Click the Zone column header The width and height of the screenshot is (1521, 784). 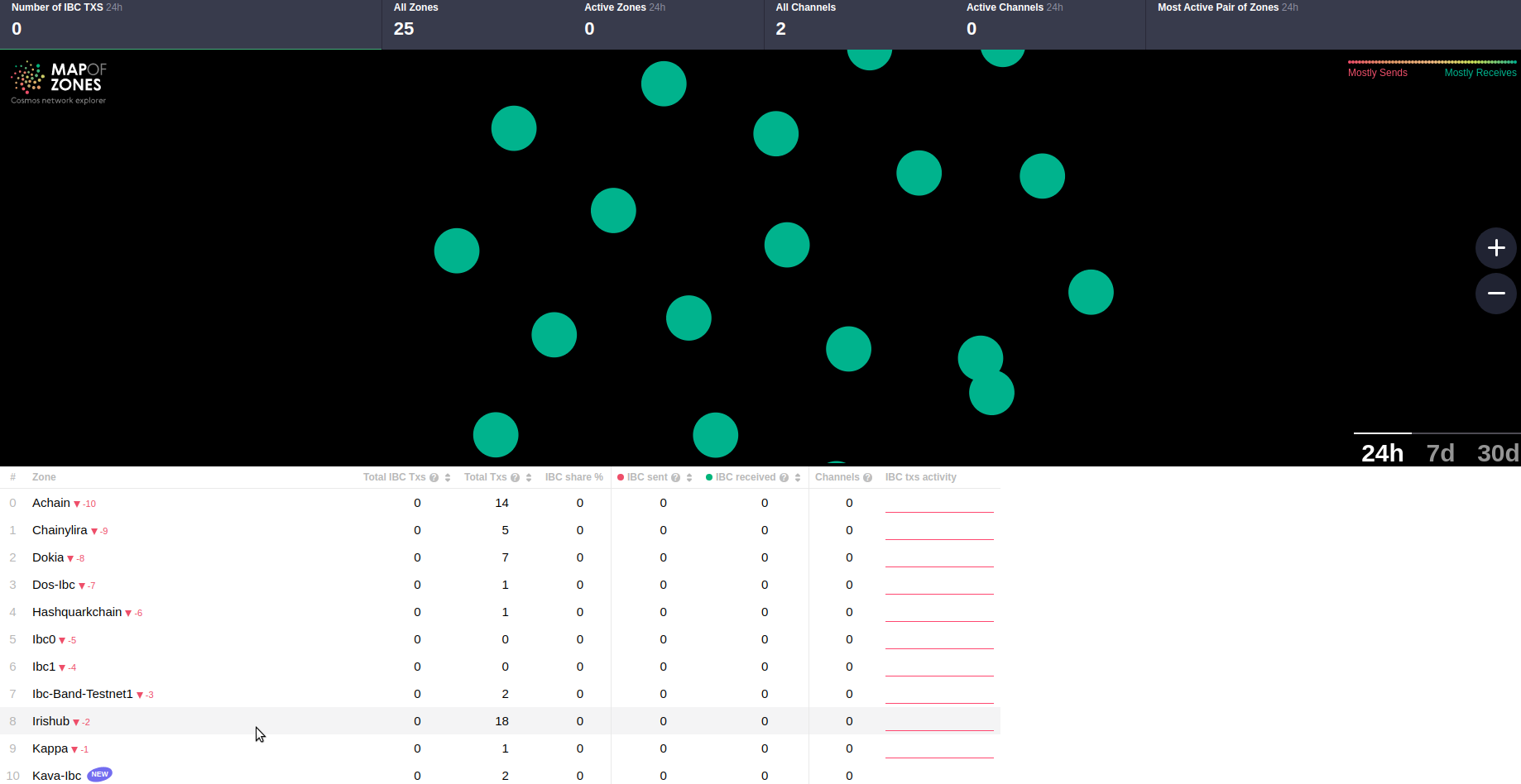[44, 477]
